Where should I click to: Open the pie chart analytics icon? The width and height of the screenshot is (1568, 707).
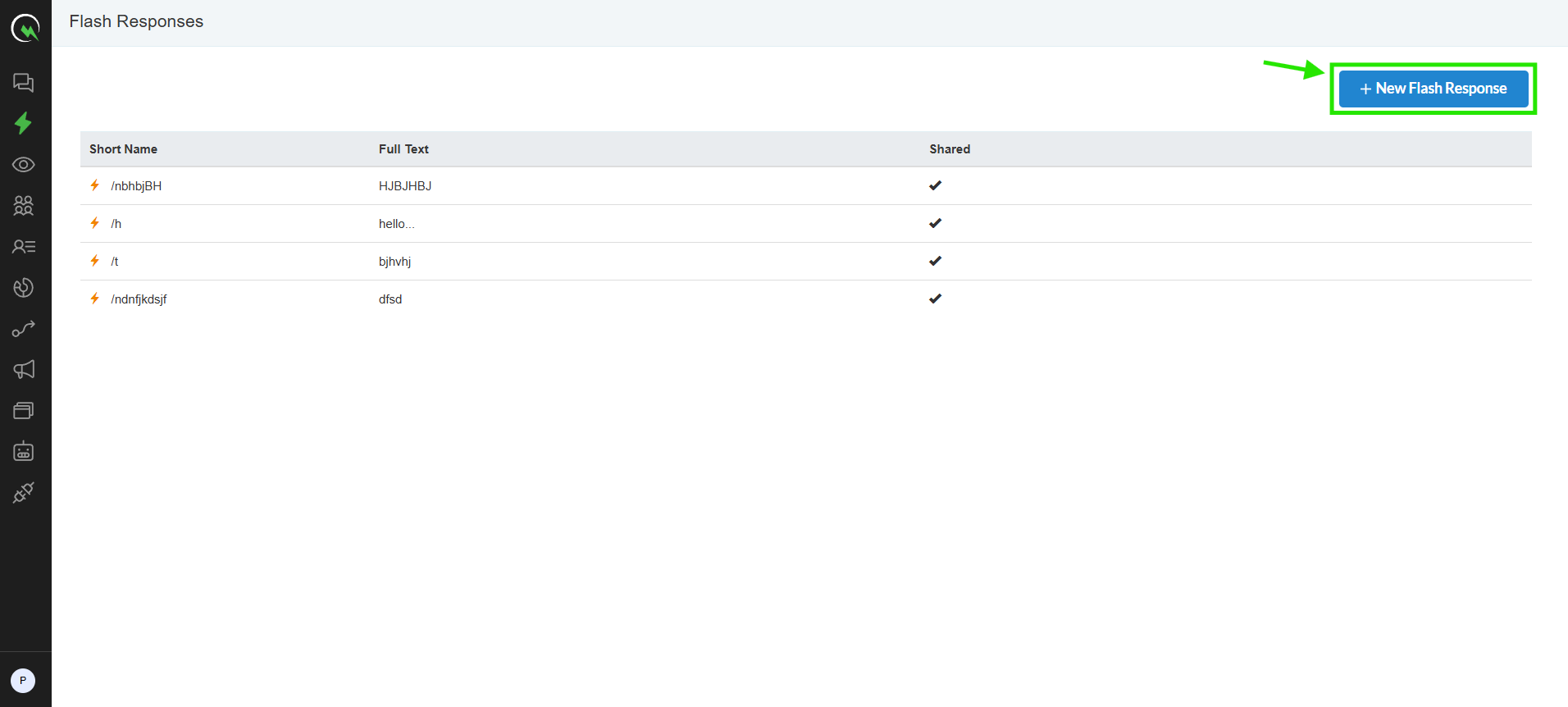pyautogui.click(x=24, y=288)
